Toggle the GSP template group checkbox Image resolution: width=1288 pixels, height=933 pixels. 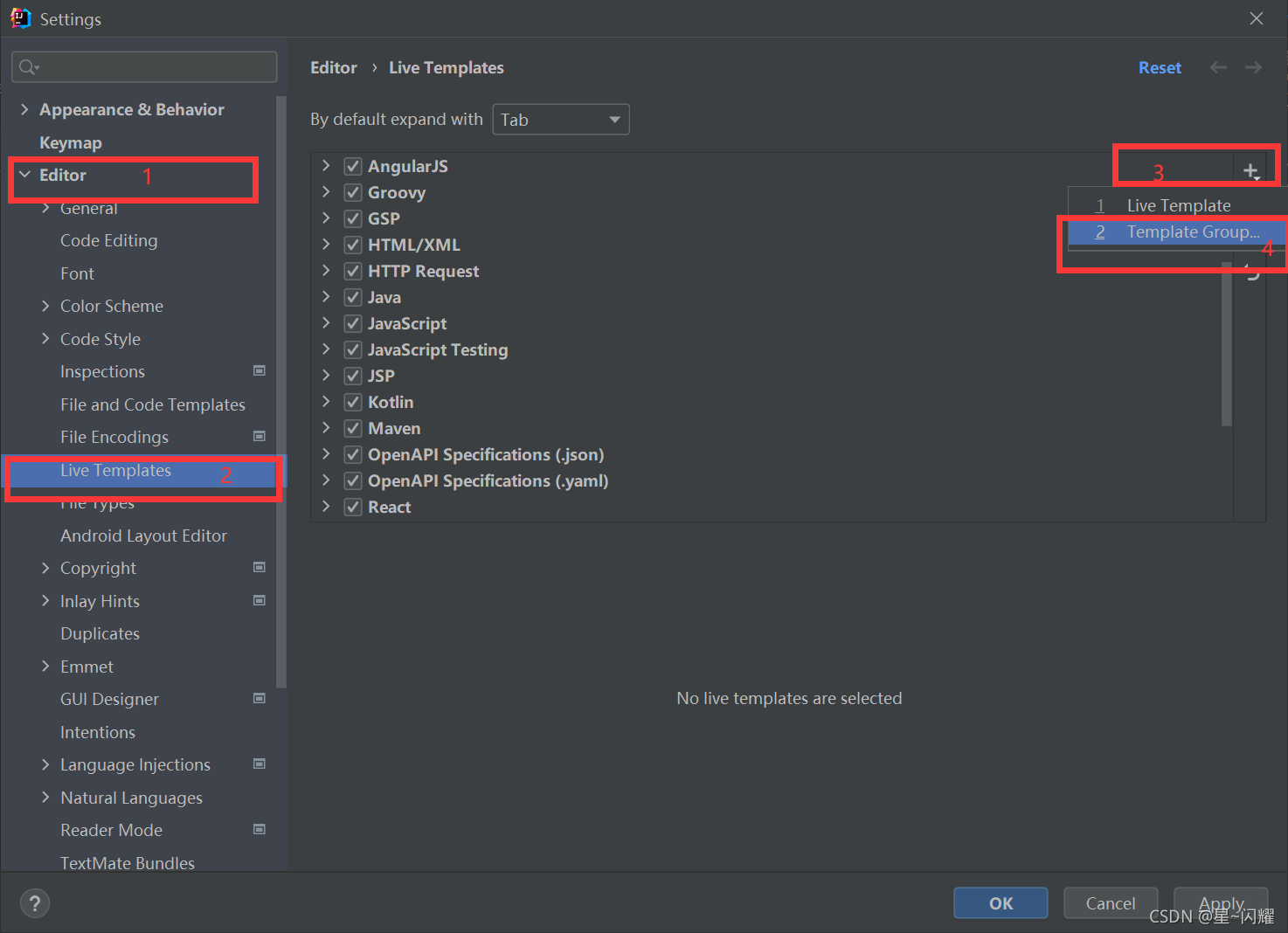[x=353, y=218]
